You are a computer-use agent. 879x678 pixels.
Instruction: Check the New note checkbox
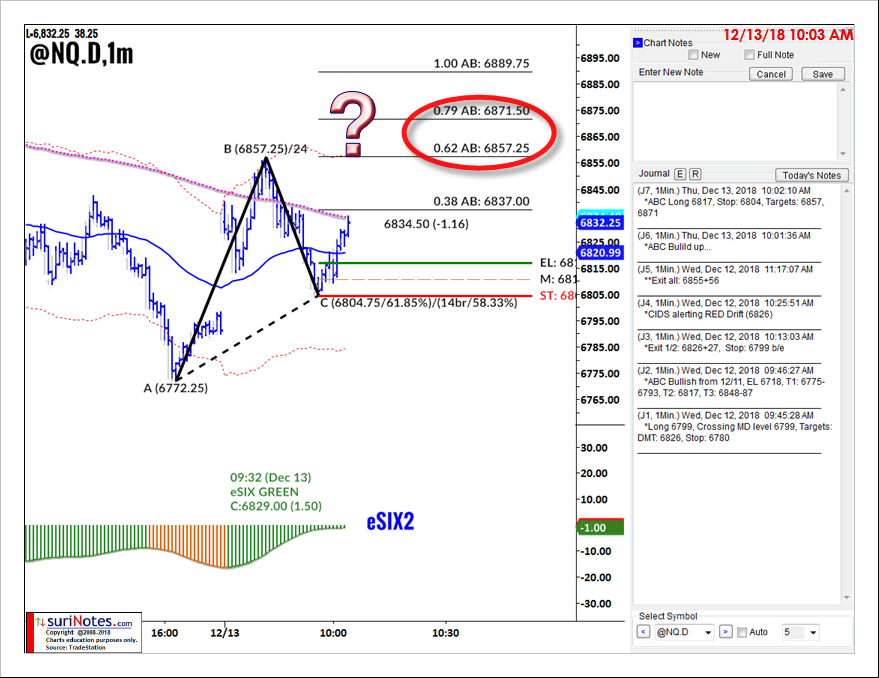click(693, 55)
